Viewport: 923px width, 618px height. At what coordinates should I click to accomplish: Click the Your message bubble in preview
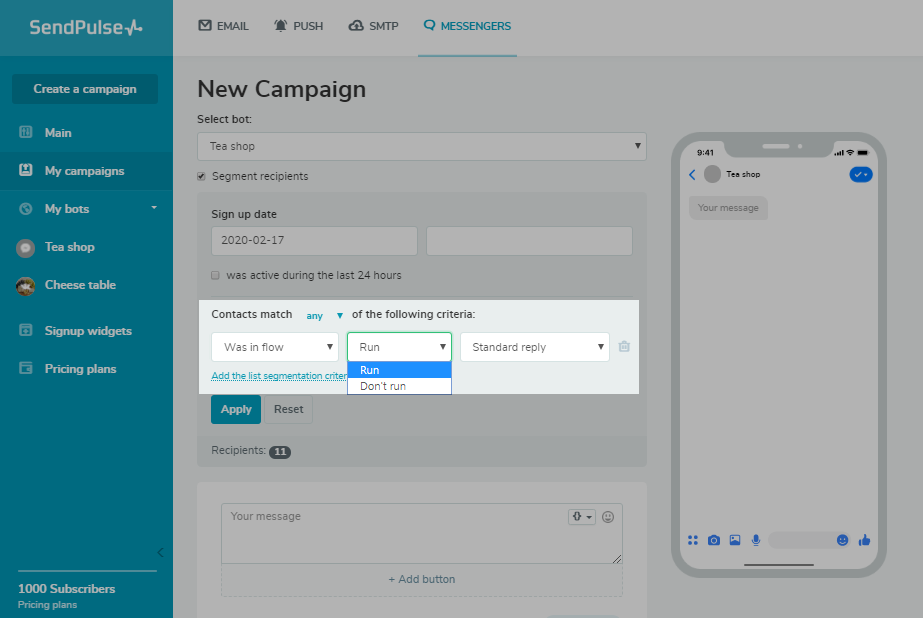(x=728, y=208)
